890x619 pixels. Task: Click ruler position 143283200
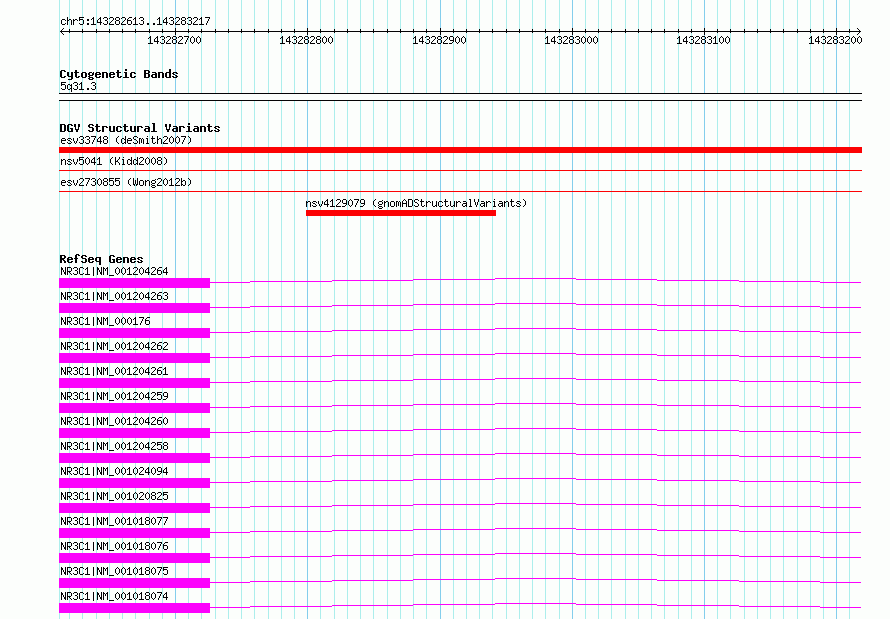[x=835, y=40]
